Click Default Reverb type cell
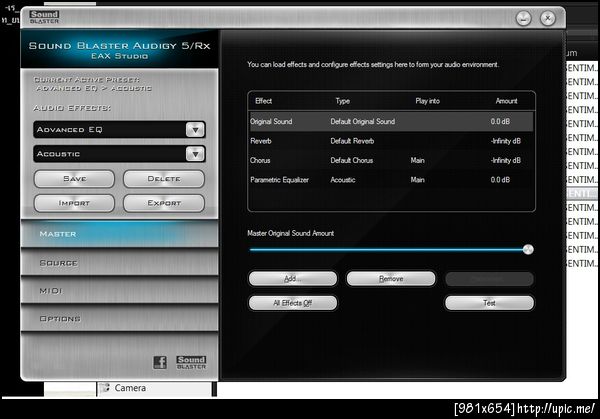This screenshot has width=600, height=419. (x=352, y=141)
